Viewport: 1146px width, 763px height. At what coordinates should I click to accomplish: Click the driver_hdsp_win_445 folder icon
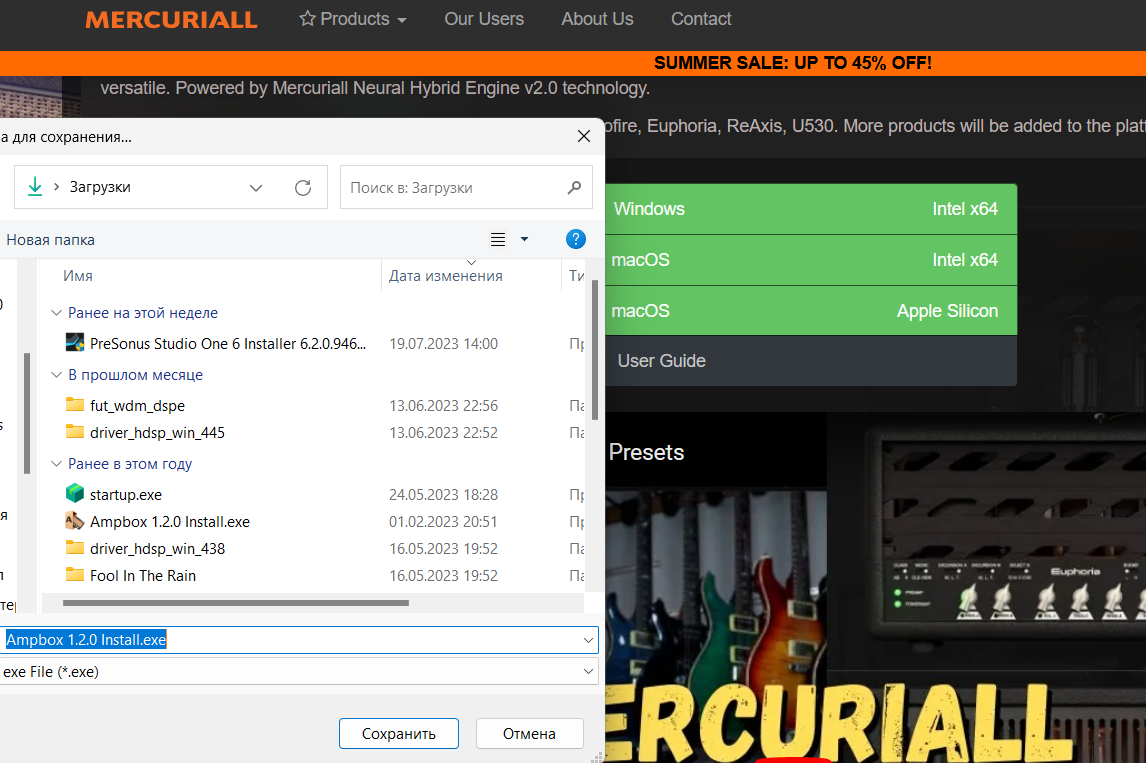pos(75,431)
